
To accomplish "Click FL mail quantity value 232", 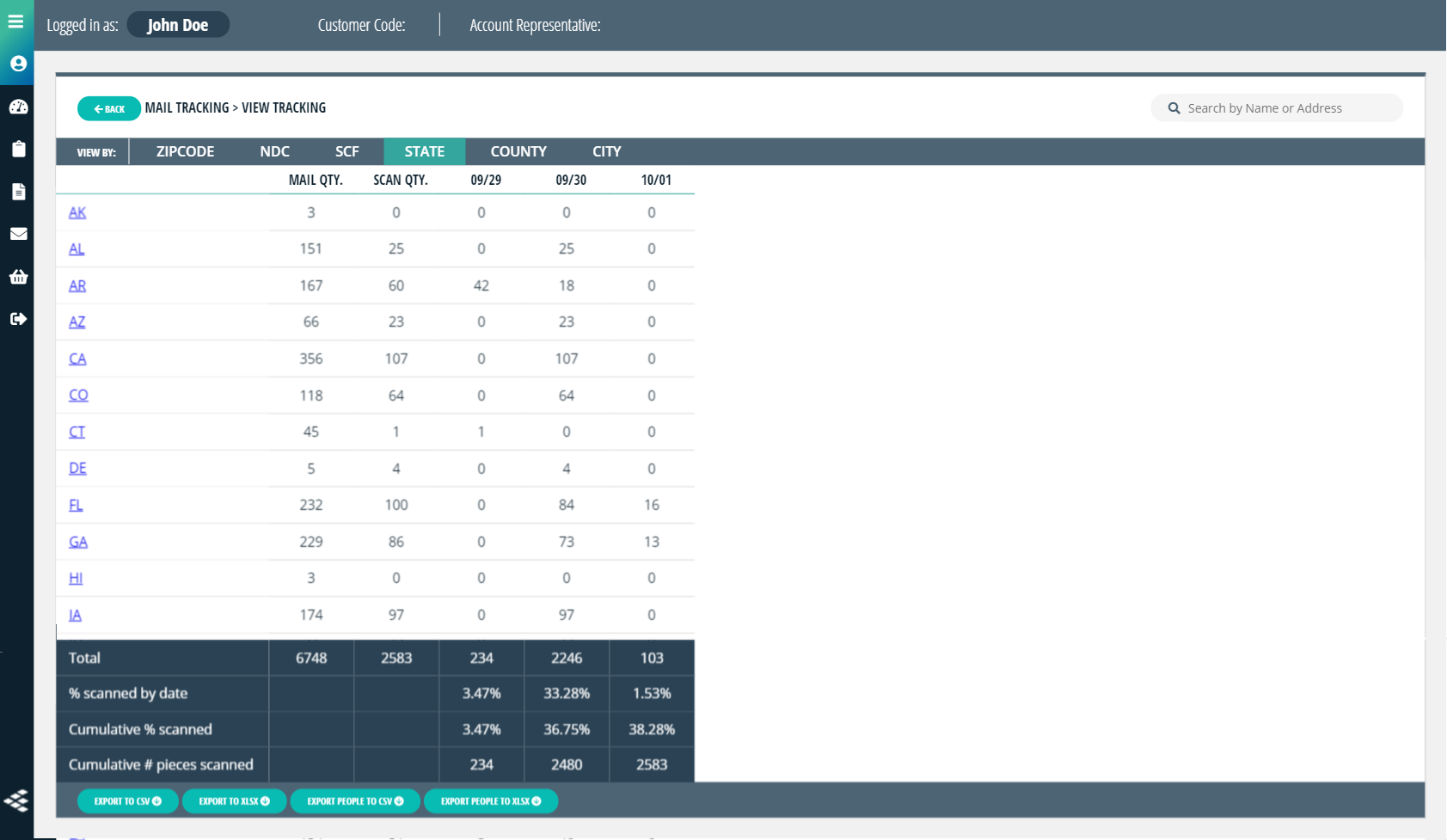I will click(311, 505).
